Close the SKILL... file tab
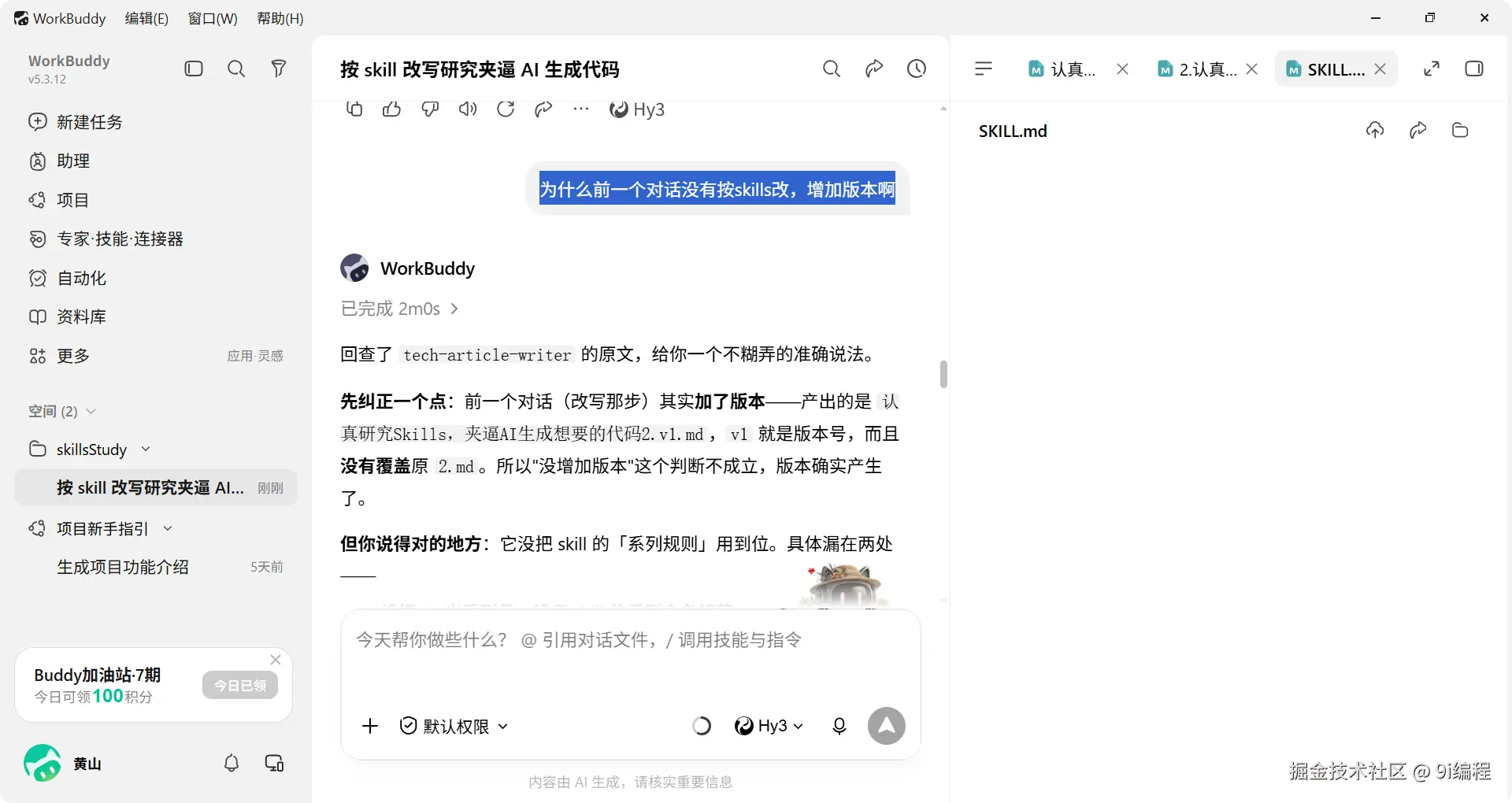The height and width of the screenshot is (803, 1512). (x=1380, y=69)
